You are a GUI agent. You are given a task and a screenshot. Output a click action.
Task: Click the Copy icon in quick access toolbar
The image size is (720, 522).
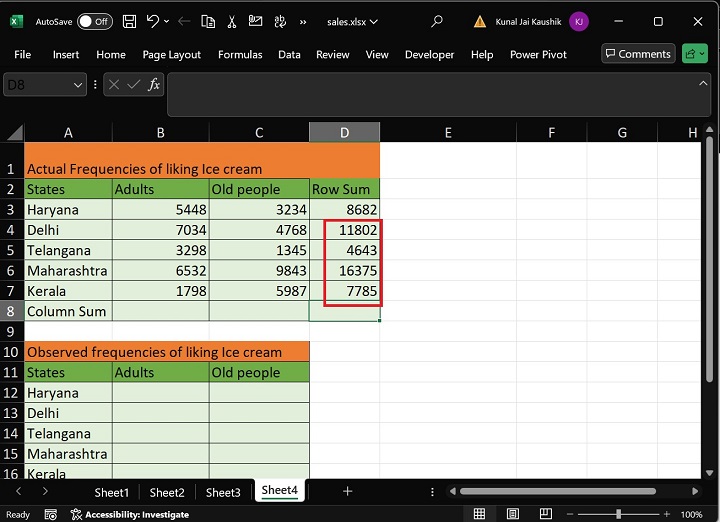tap(208, 21)
